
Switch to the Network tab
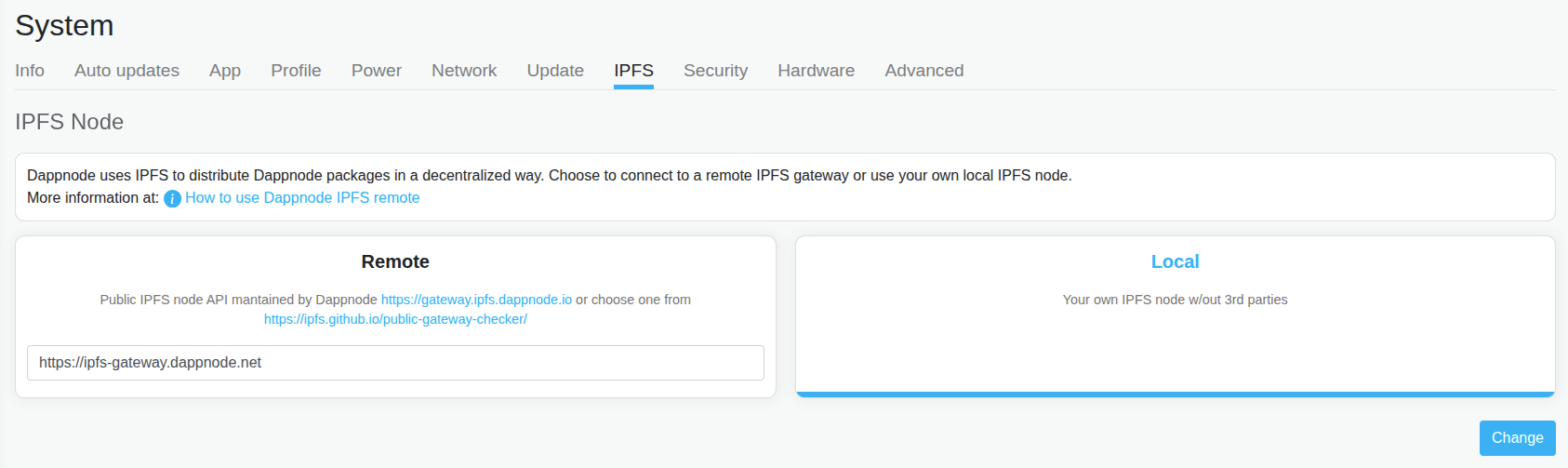pyautogui.click(x=464, y=71)
